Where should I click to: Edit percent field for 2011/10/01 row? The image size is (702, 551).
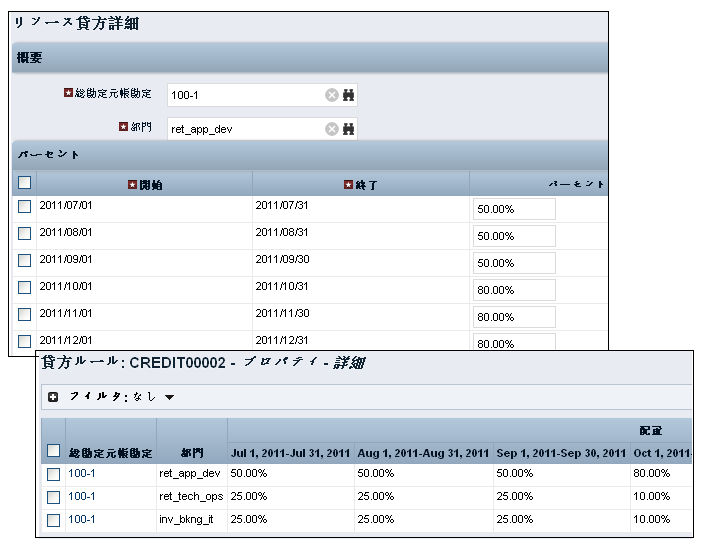coord(514,290)
